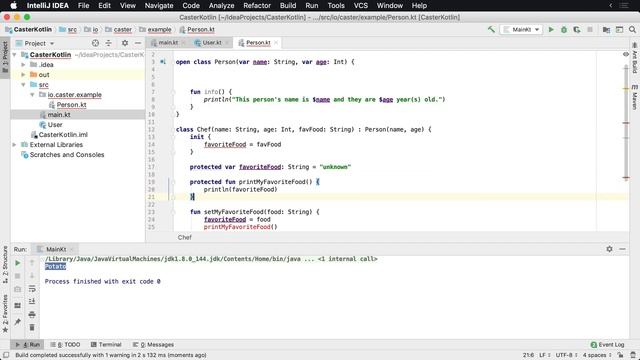Open the Project panel settings gear

tap(125, 43)
